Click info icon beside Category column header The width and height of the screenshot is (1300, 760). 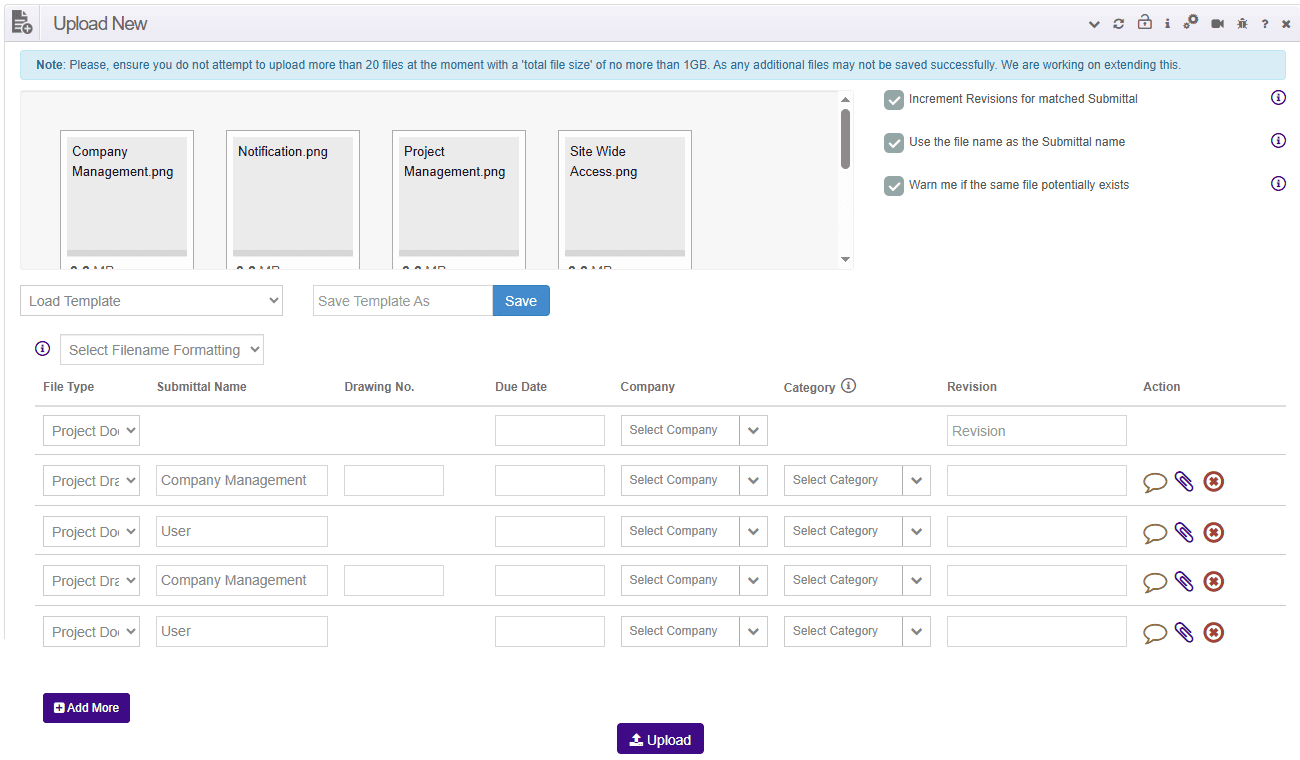tap(848, 386)
